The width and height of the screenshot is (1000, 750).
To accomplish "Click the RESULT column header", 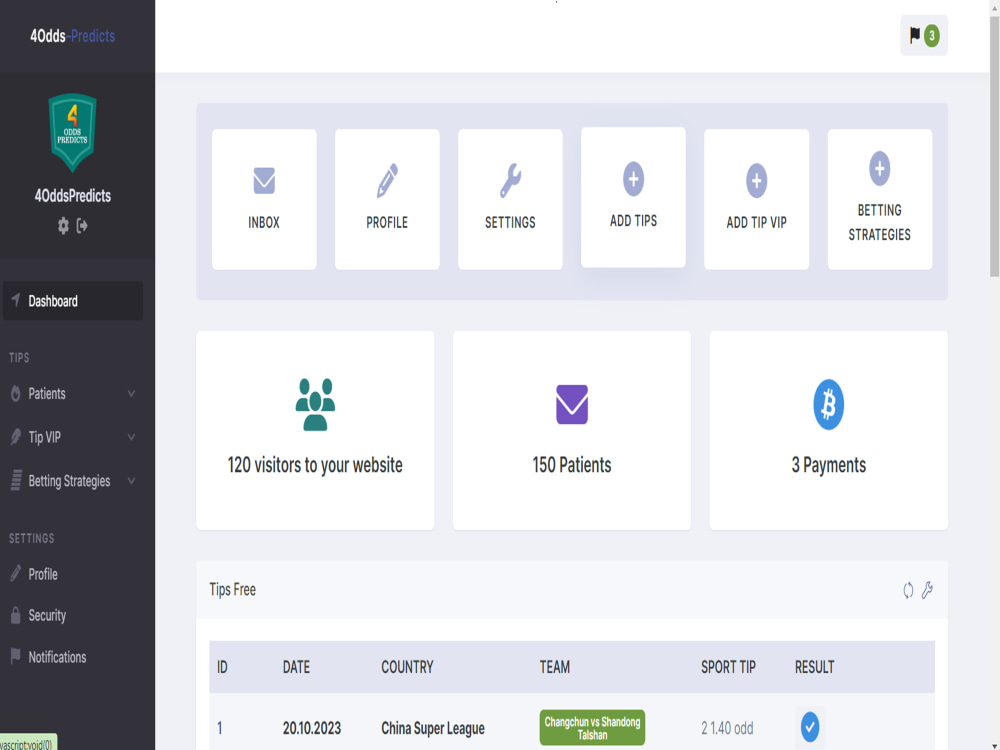I will point(814,667).
